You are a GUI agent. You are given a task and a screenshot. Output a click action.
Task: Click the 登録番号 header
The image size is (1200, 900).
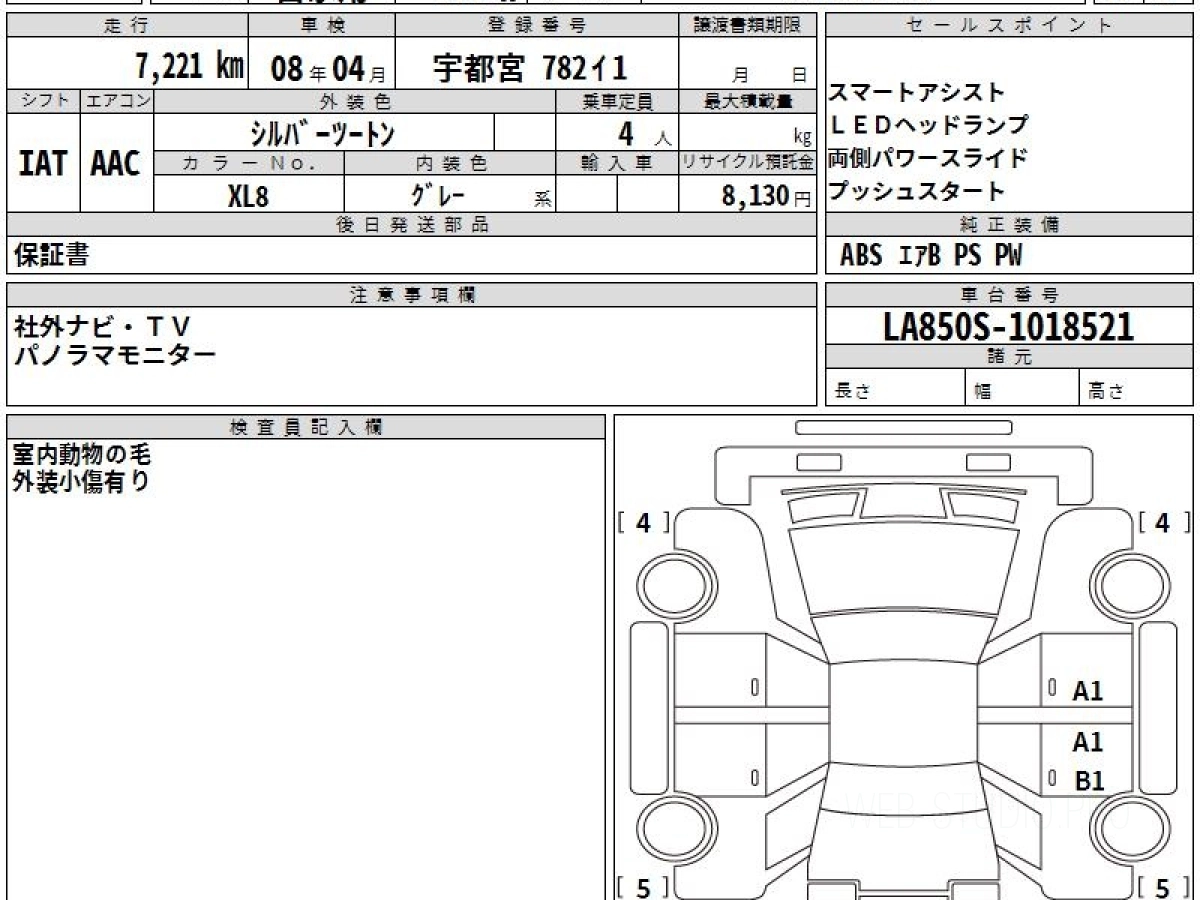pos(537,26)
